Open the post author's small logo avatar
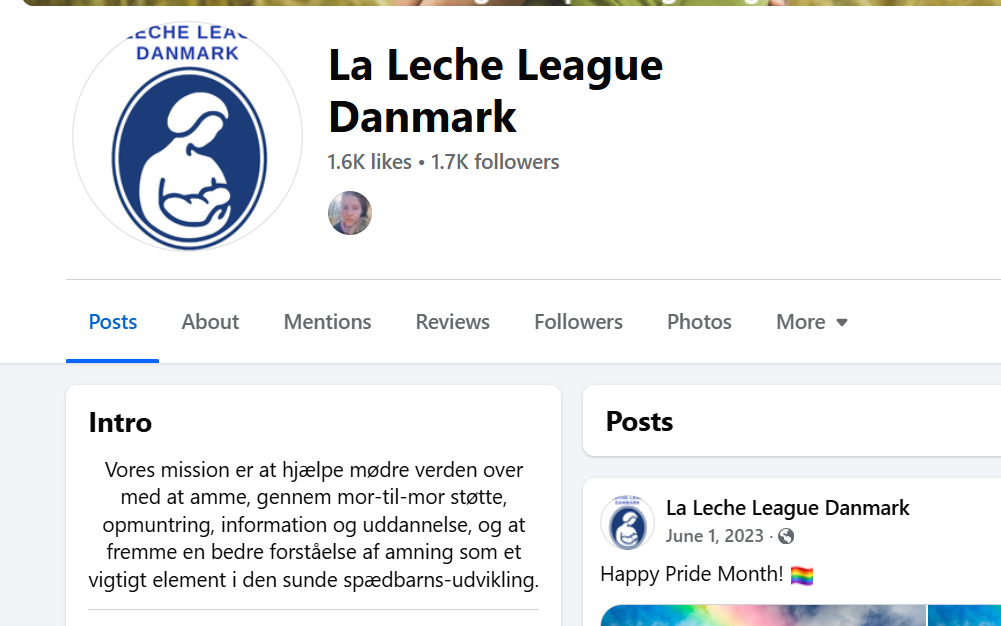 [628, 523]
